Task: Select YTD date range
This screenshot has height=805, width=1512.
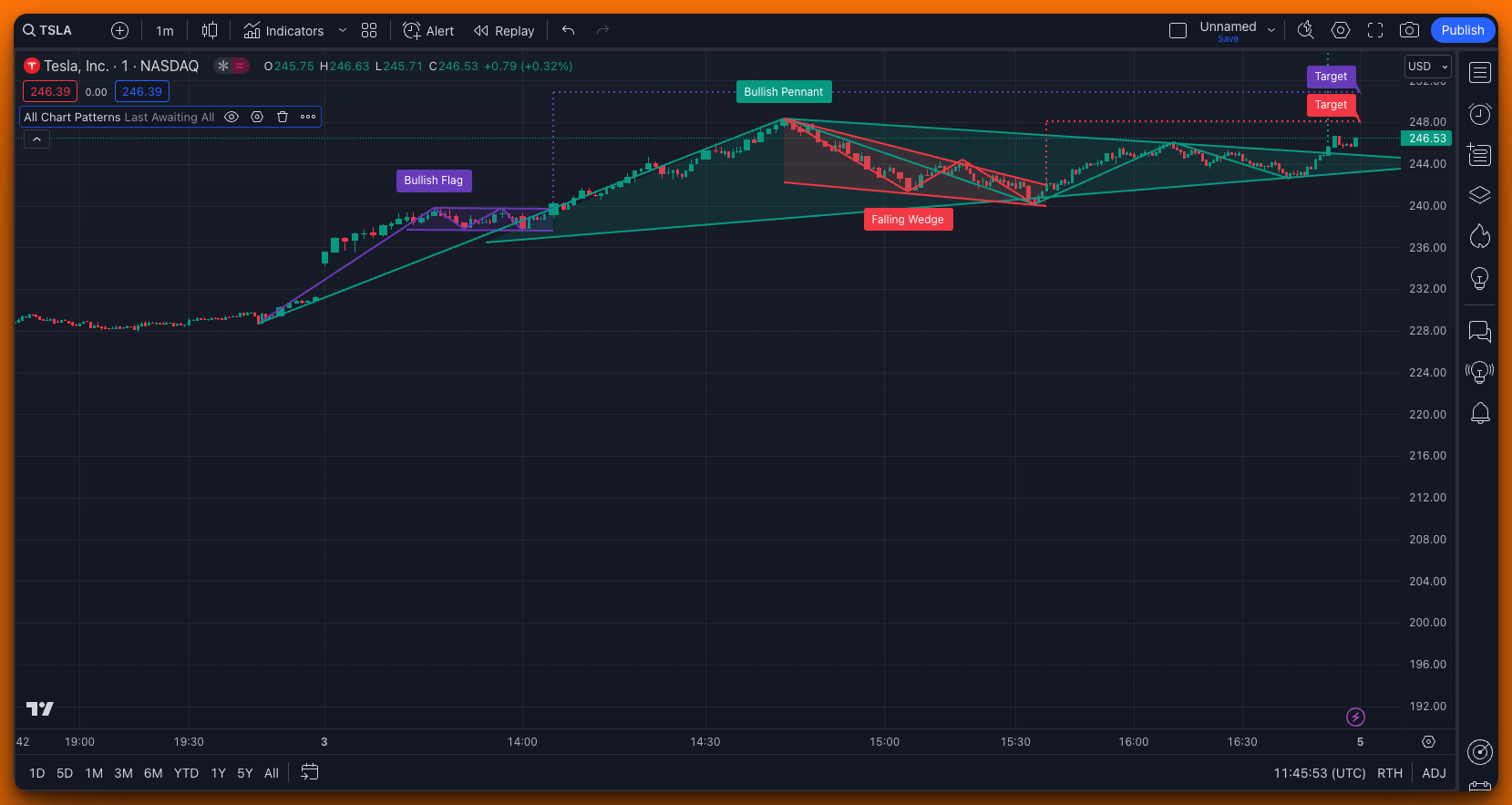Action: click(x=186, y=773)
